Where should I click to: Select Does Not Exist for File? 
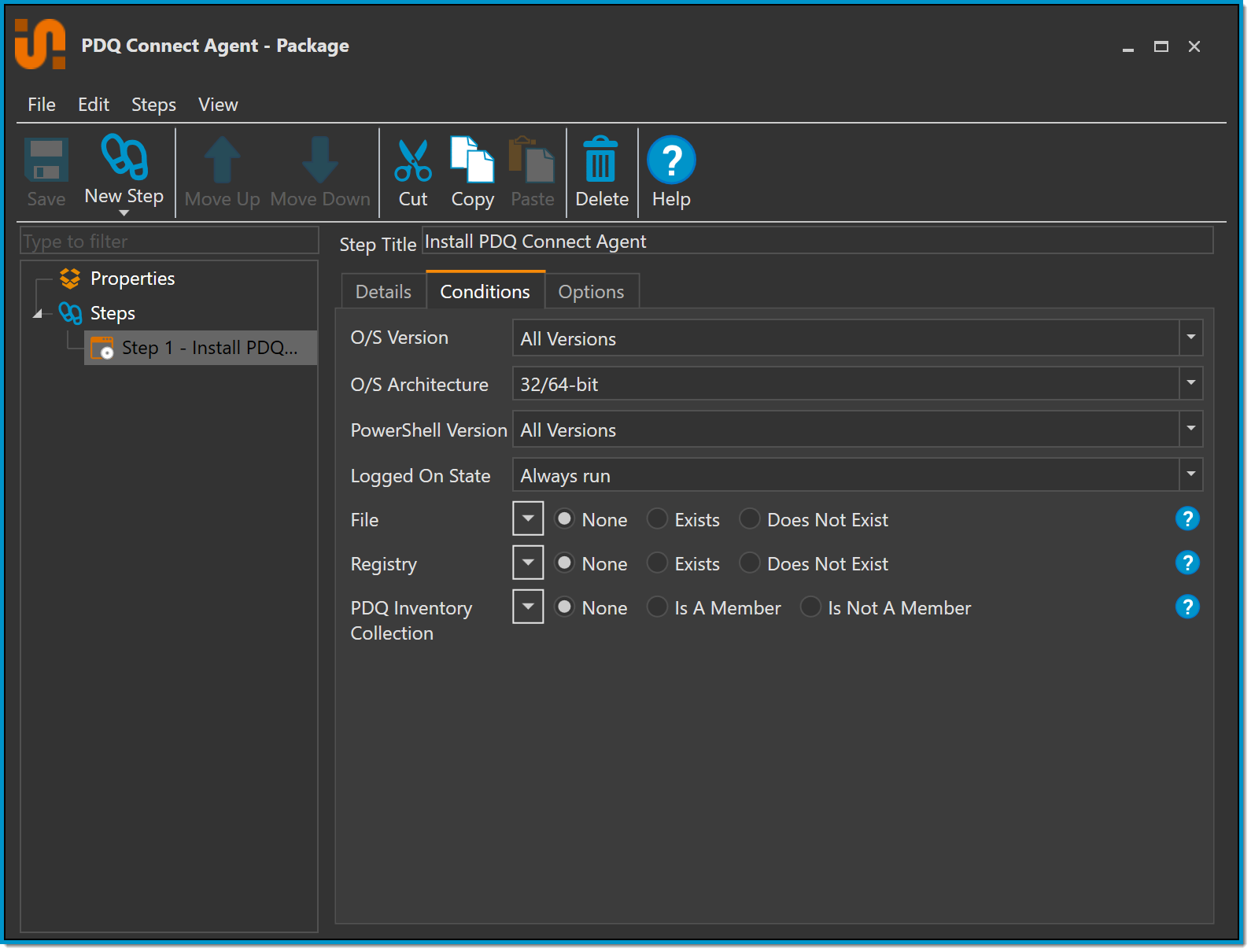click(x=750, y=519)
